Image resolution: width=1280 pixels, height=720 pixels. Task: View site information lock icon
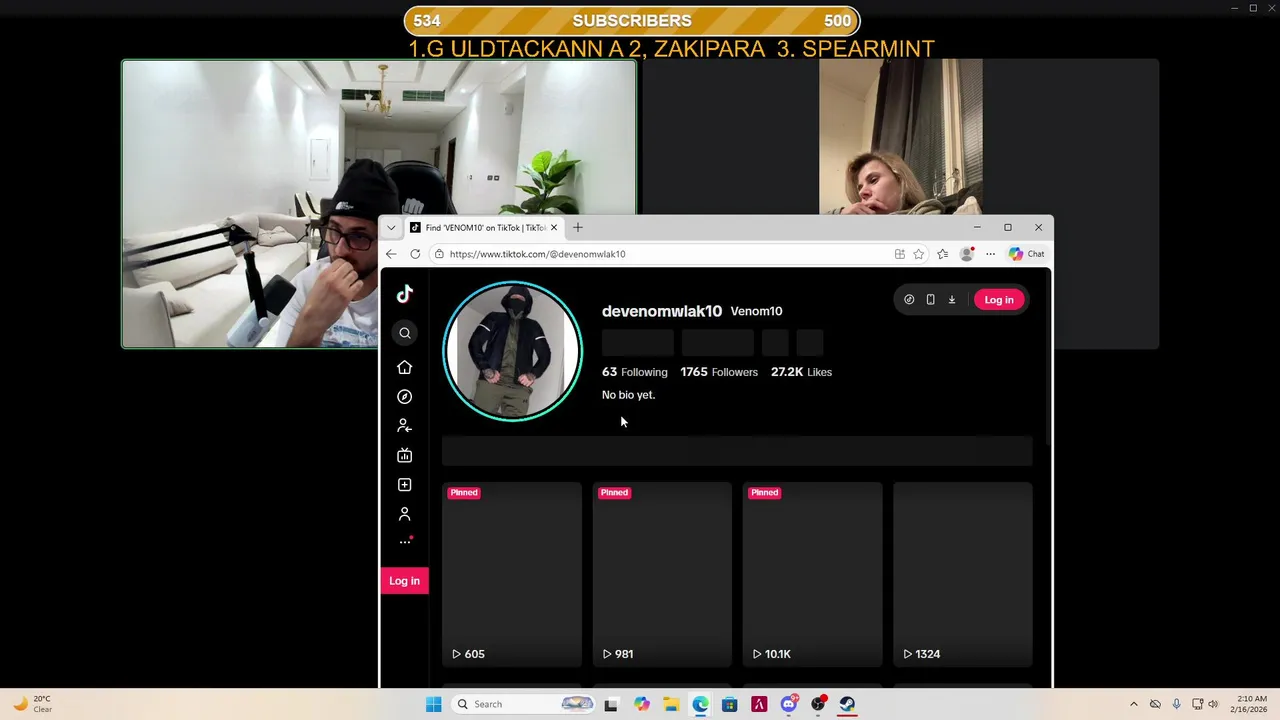439,254
